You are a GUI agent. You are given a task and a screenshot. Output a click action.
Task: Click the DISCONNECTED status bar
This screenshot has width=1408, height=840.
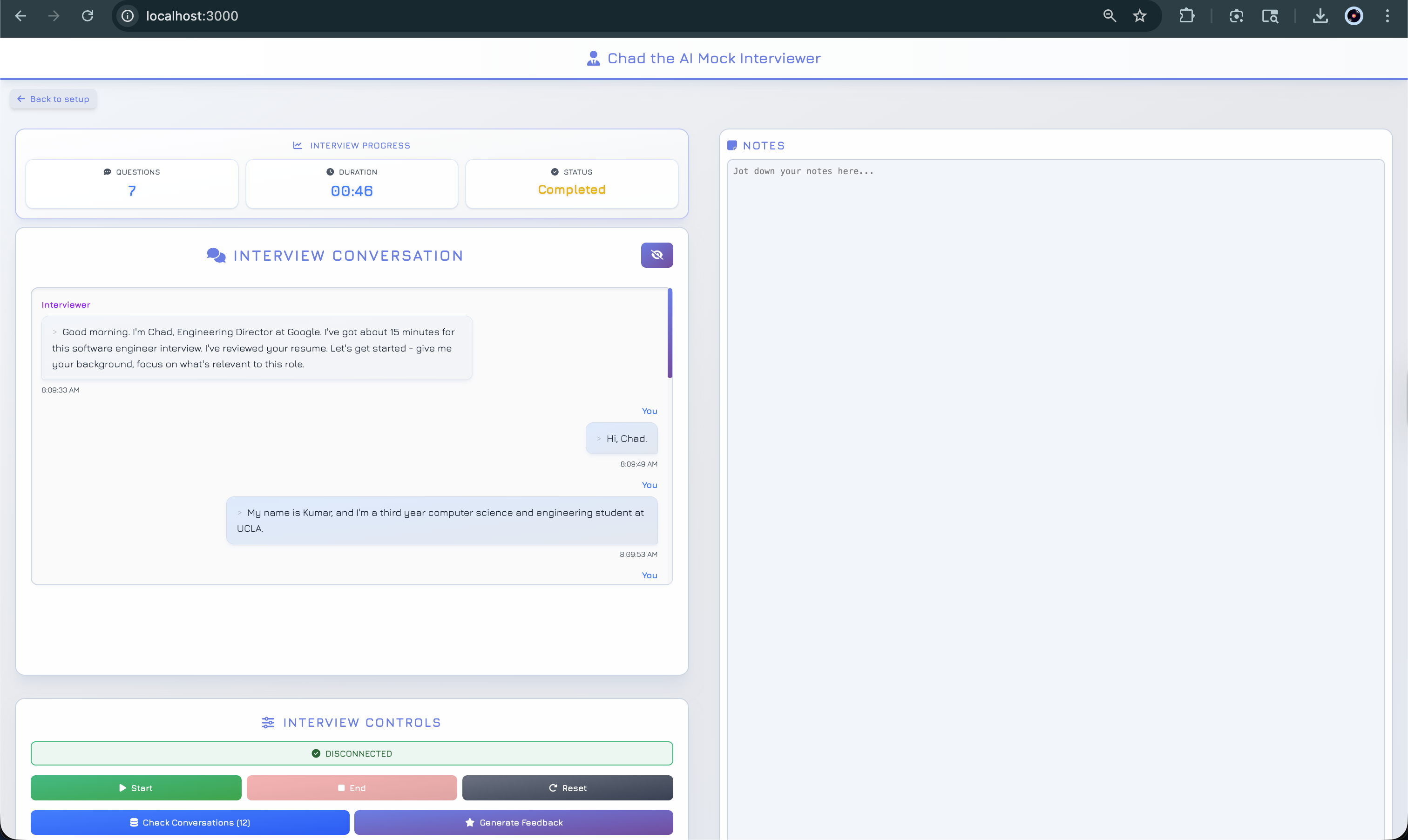(x=352, y=753)
